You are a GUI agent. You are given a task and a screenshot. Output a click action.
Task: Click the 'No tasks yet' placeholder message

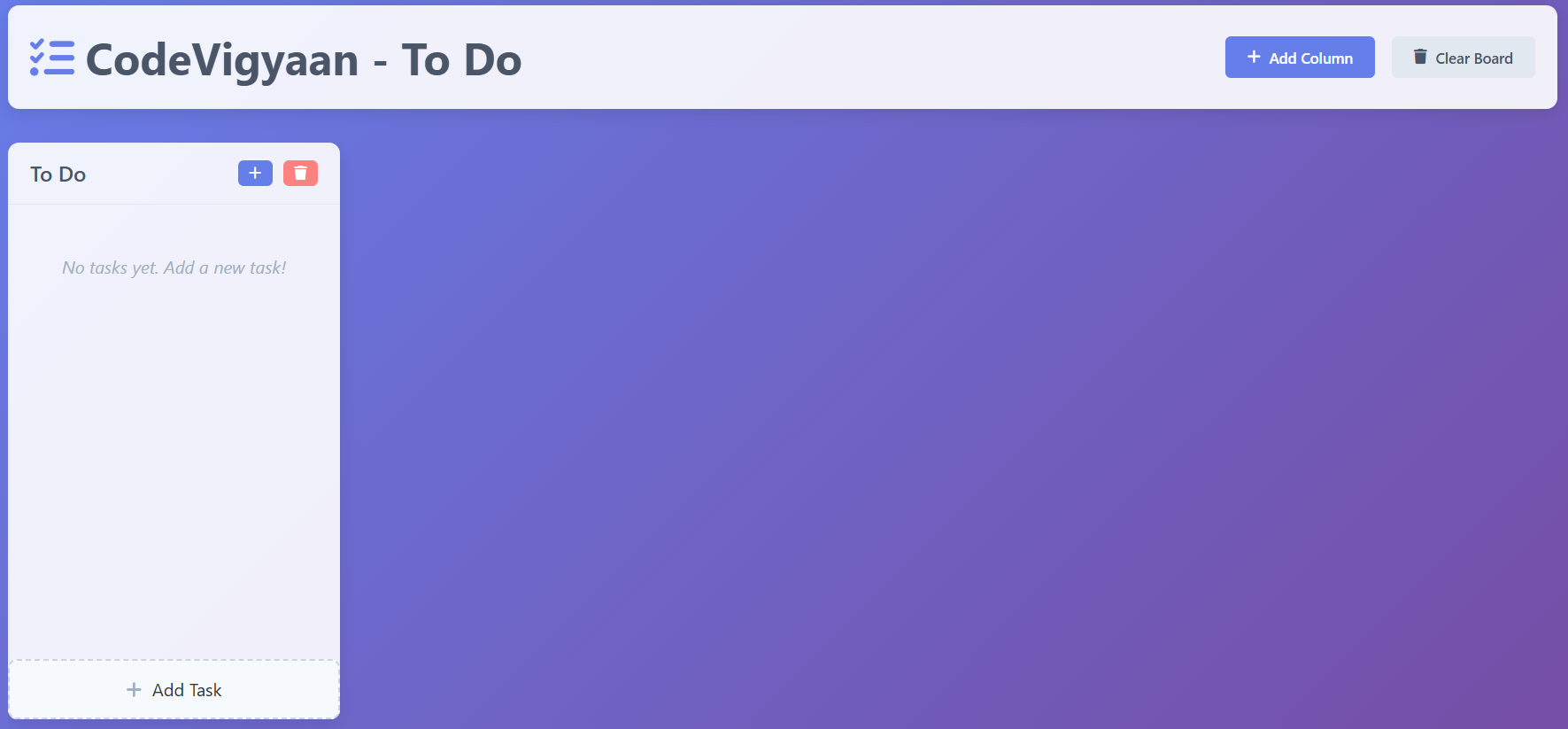click(x=174, y=268)
